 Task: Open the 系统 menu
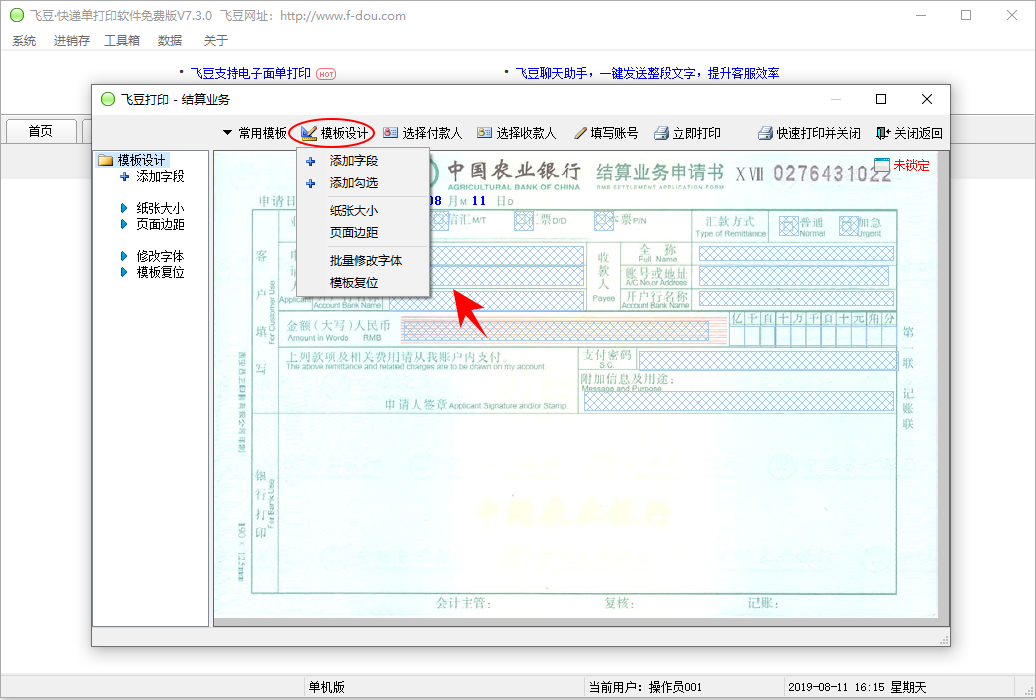24,41
